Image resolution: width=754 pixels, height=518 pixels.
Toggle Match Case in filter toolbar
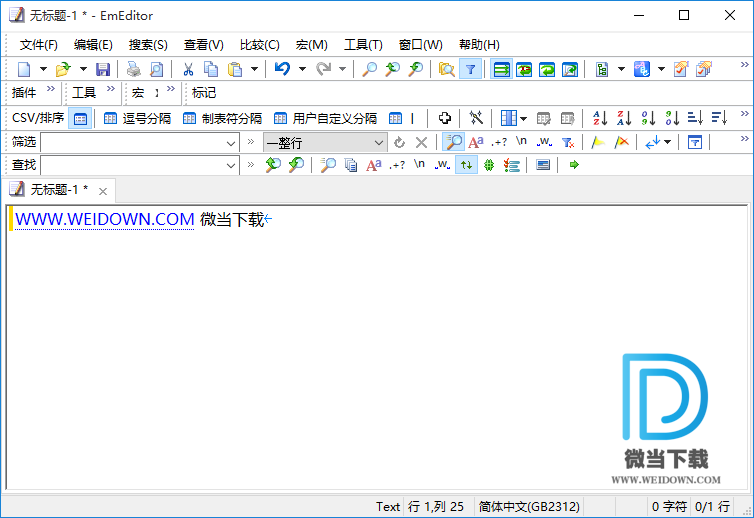point(476,142)
